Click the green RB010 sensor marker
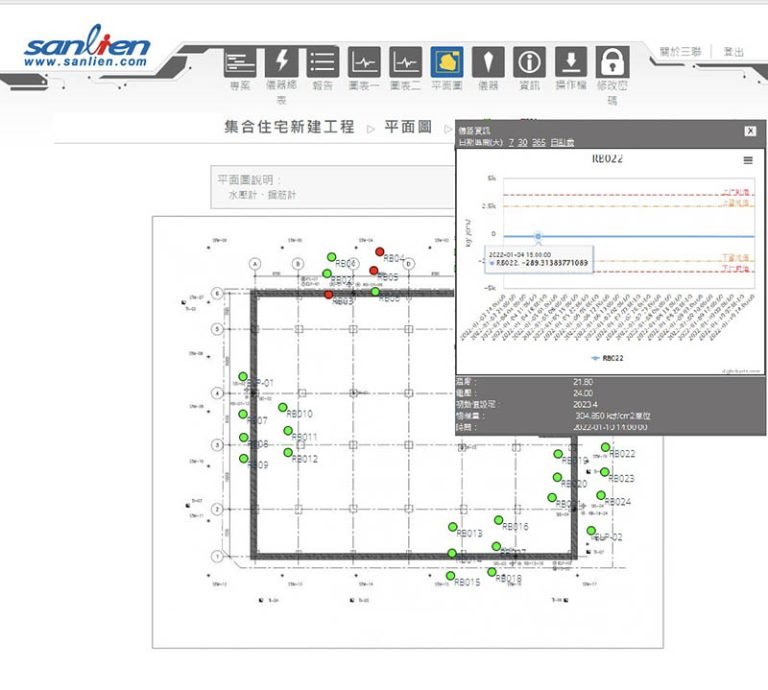The width and height of the screenshot is (768, 690). [x=283, y=407]
